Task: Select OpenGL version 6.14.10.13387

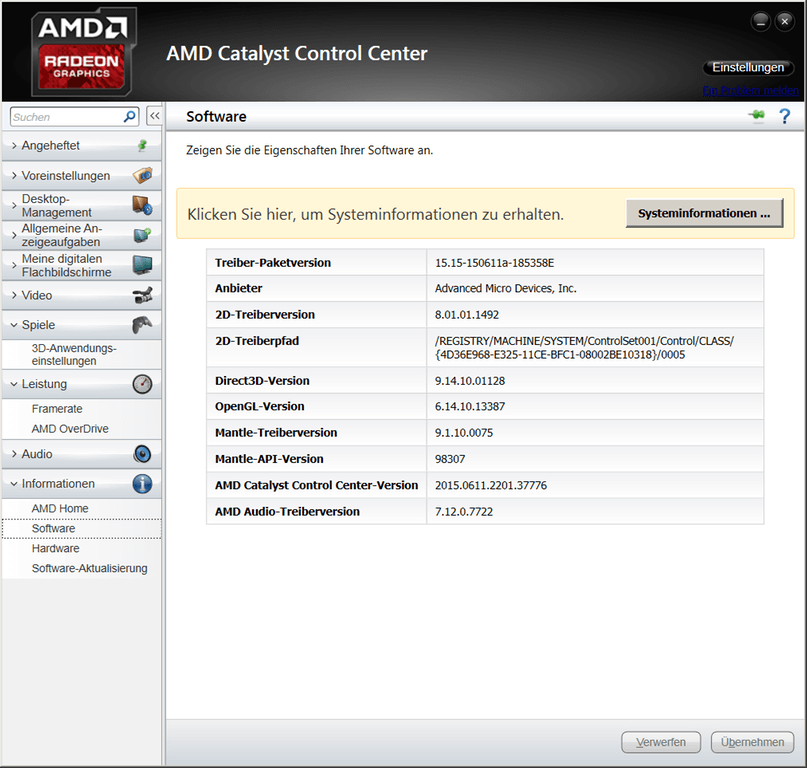Action: (470, 407)
